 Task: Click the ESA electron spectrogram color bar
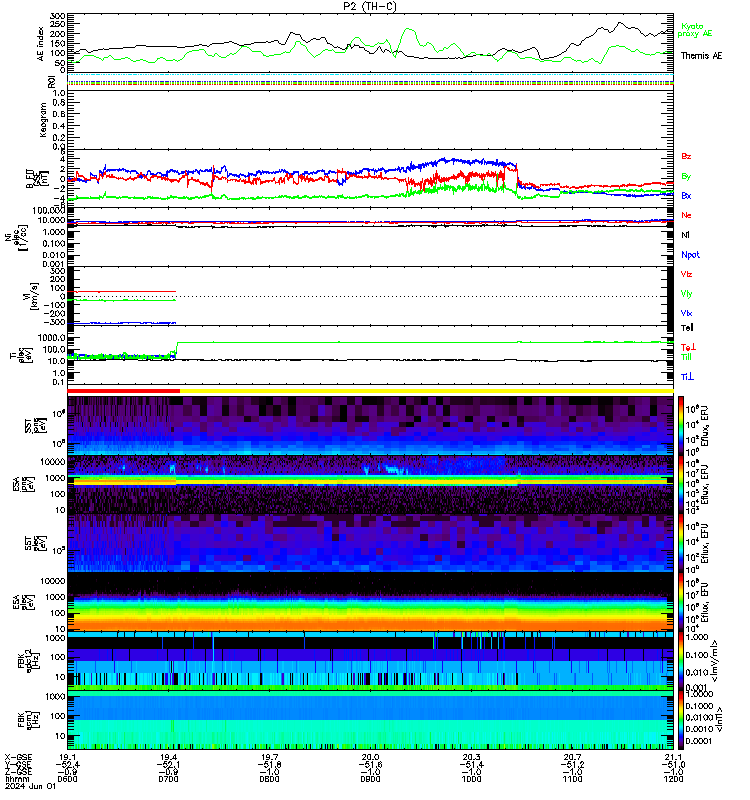click(x=681, y=602)
